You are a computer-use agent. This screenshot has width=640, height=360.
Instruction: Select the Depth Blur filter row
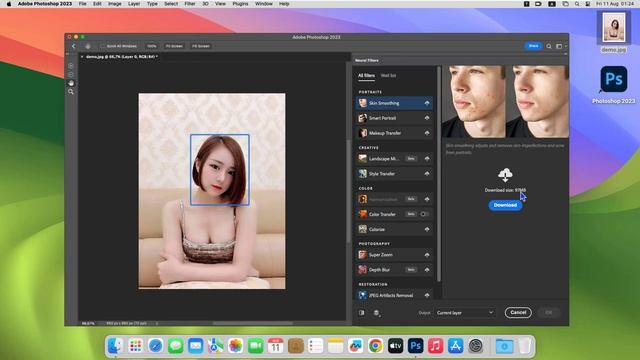click(x=394, y=270)
